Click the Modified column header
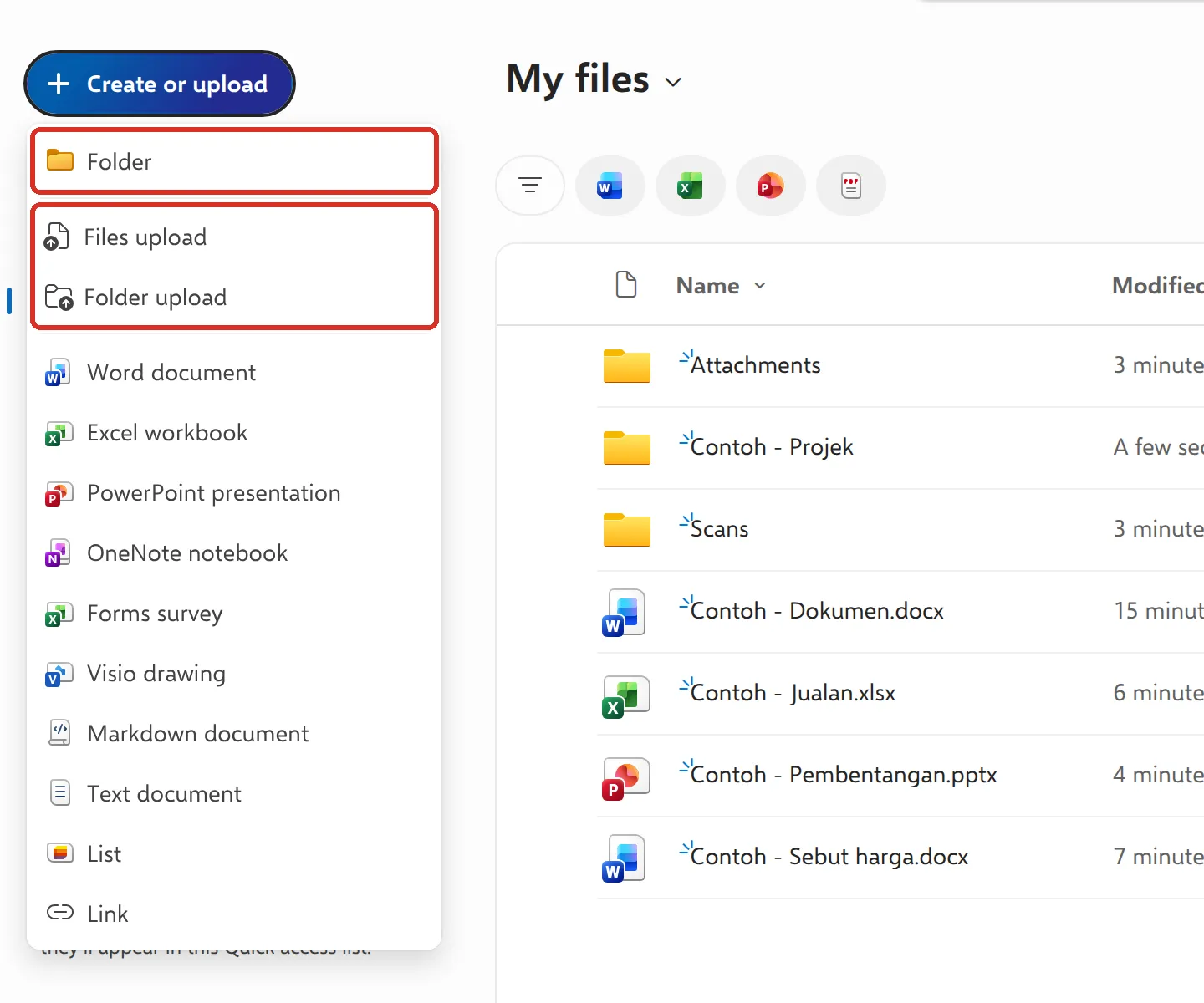Image resolution: width=1204 pixels, height=1003 pixels. pos(1158,286)
